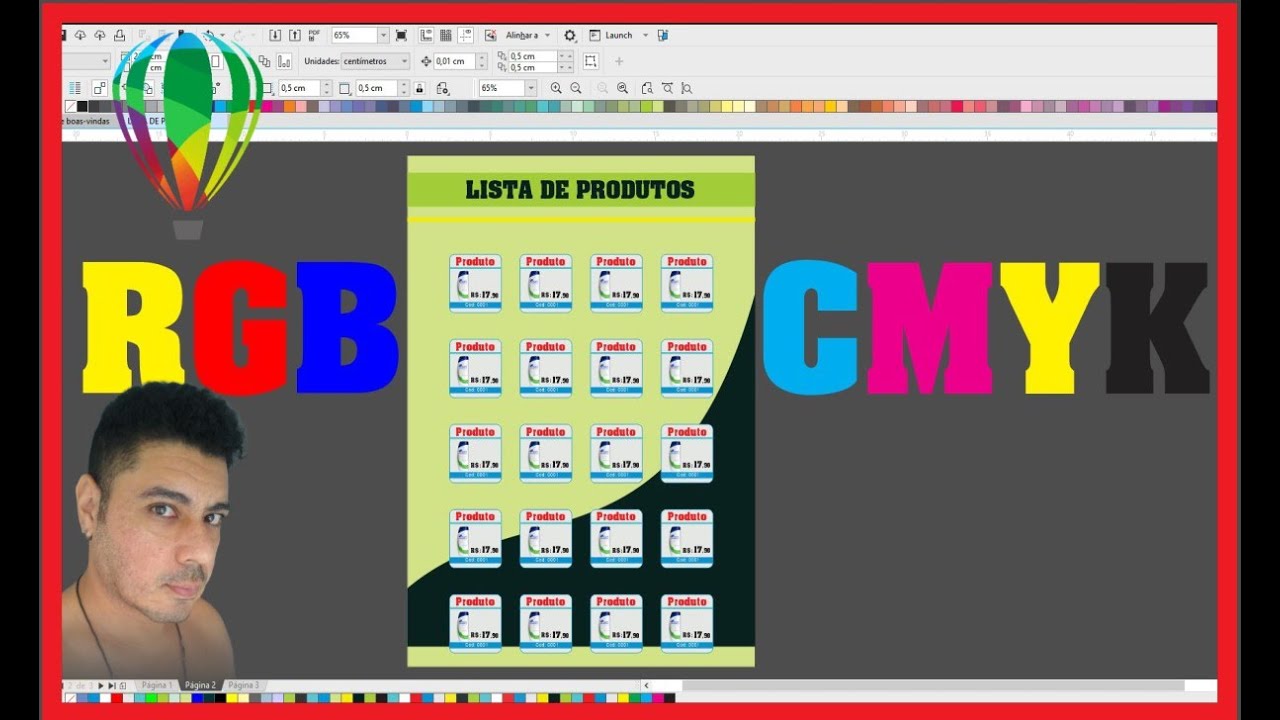Click the Publish to PDF icon

point(314,35)
